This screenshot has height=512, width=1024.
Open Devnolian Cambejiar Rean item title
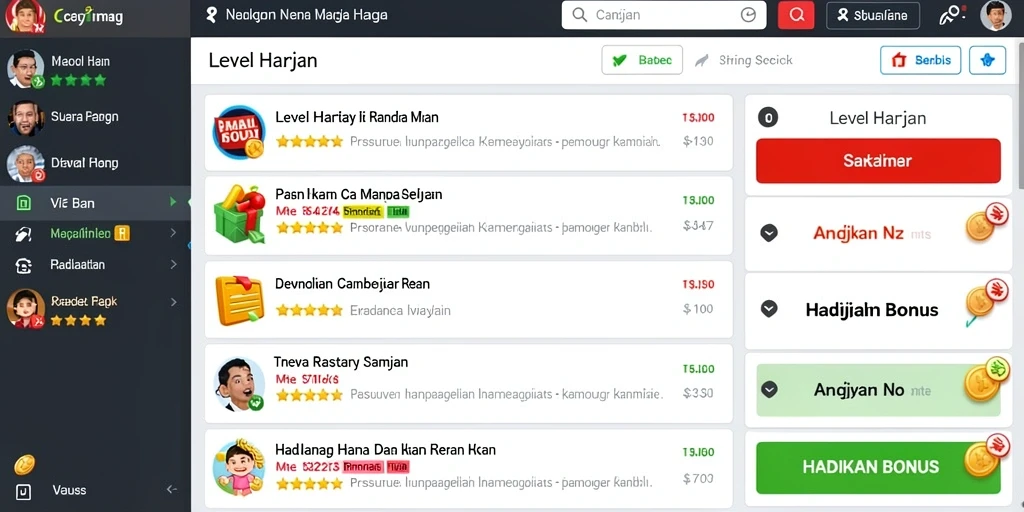point(352,284)
